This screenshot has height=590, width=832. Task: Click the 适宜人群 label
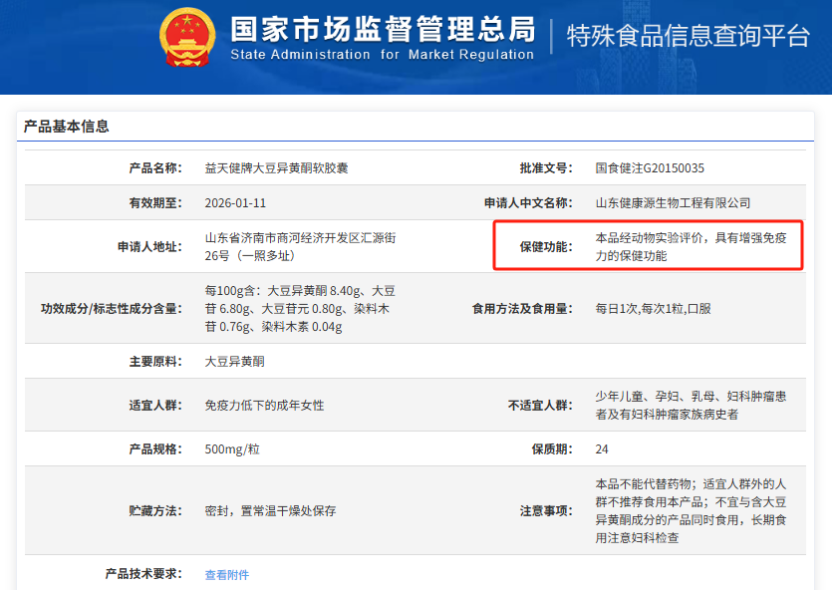[x=155, y=405]
